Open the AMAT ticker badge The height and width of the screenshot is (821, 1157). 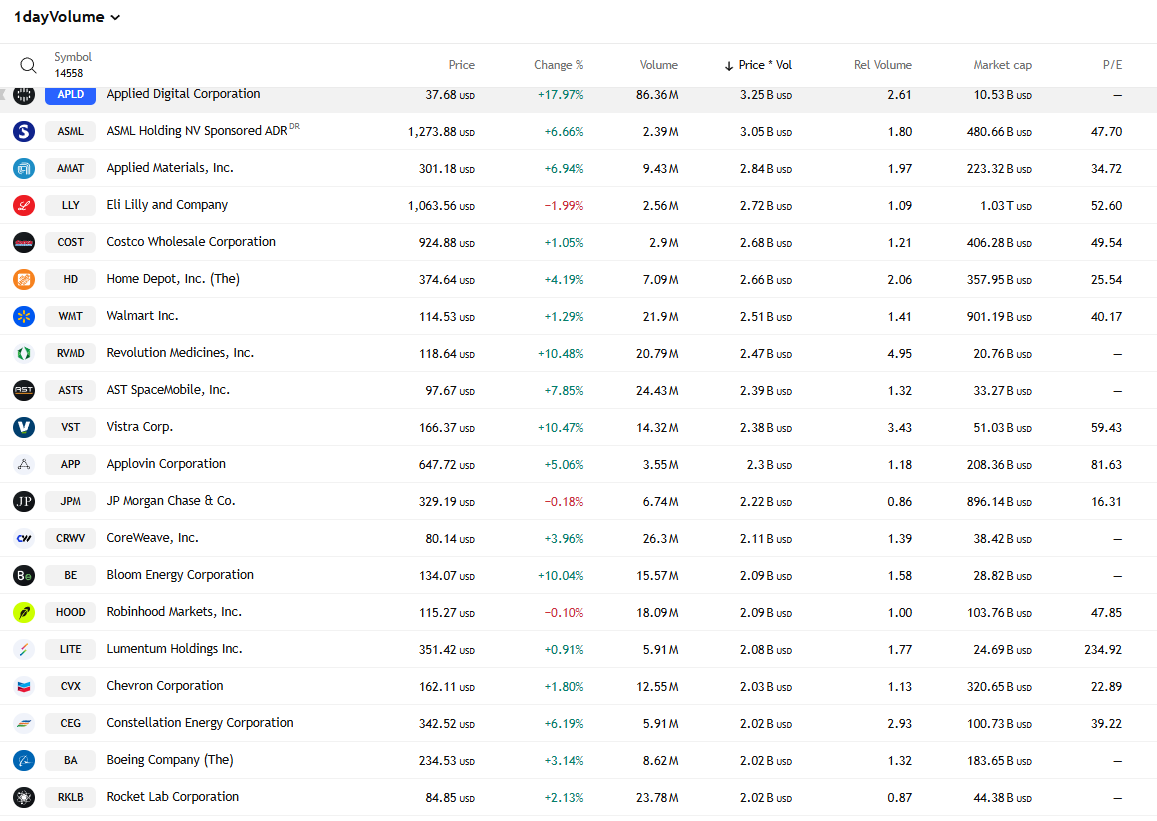pyautogui.click(x=71, y=168)
